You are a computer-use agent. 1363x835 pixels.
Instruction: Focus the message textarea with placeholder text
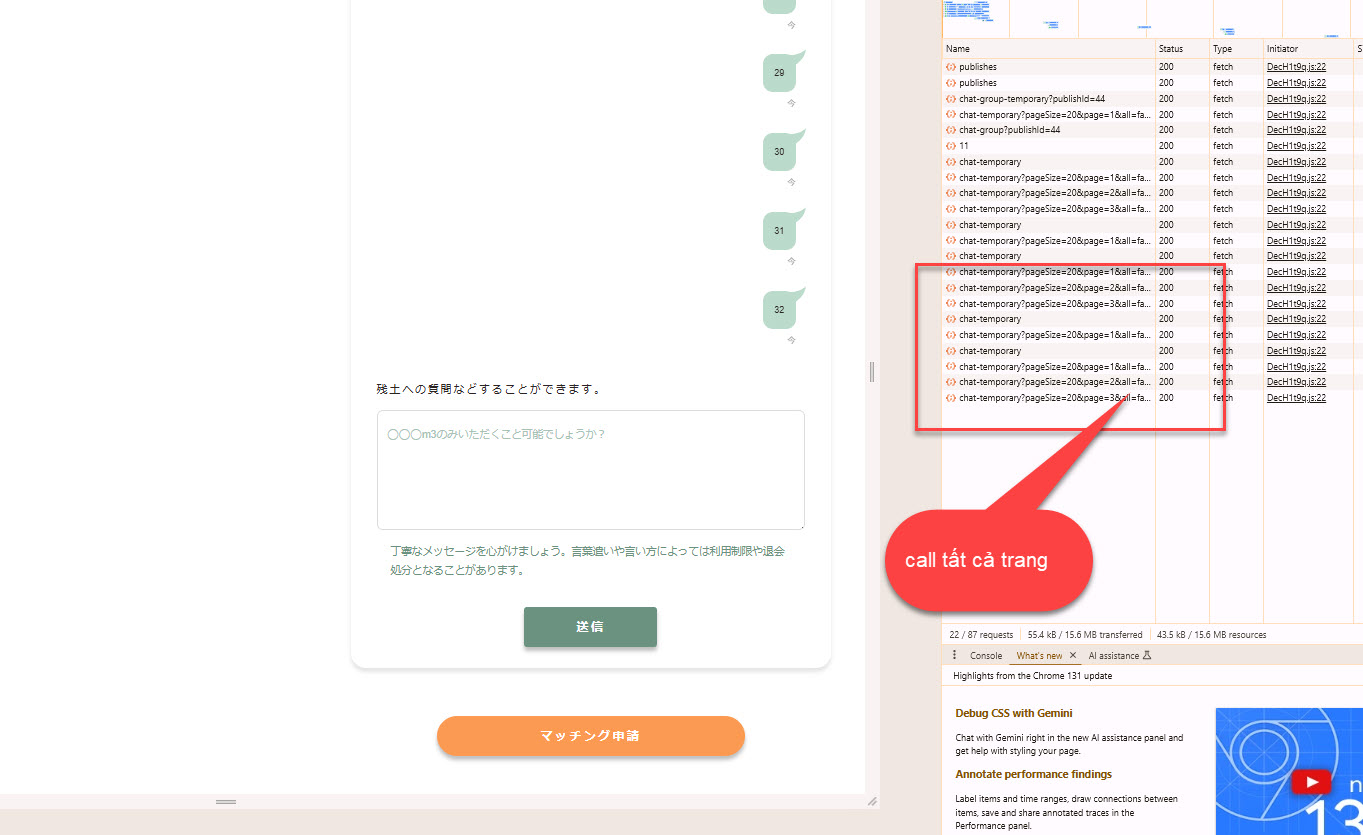coord(590,470)
